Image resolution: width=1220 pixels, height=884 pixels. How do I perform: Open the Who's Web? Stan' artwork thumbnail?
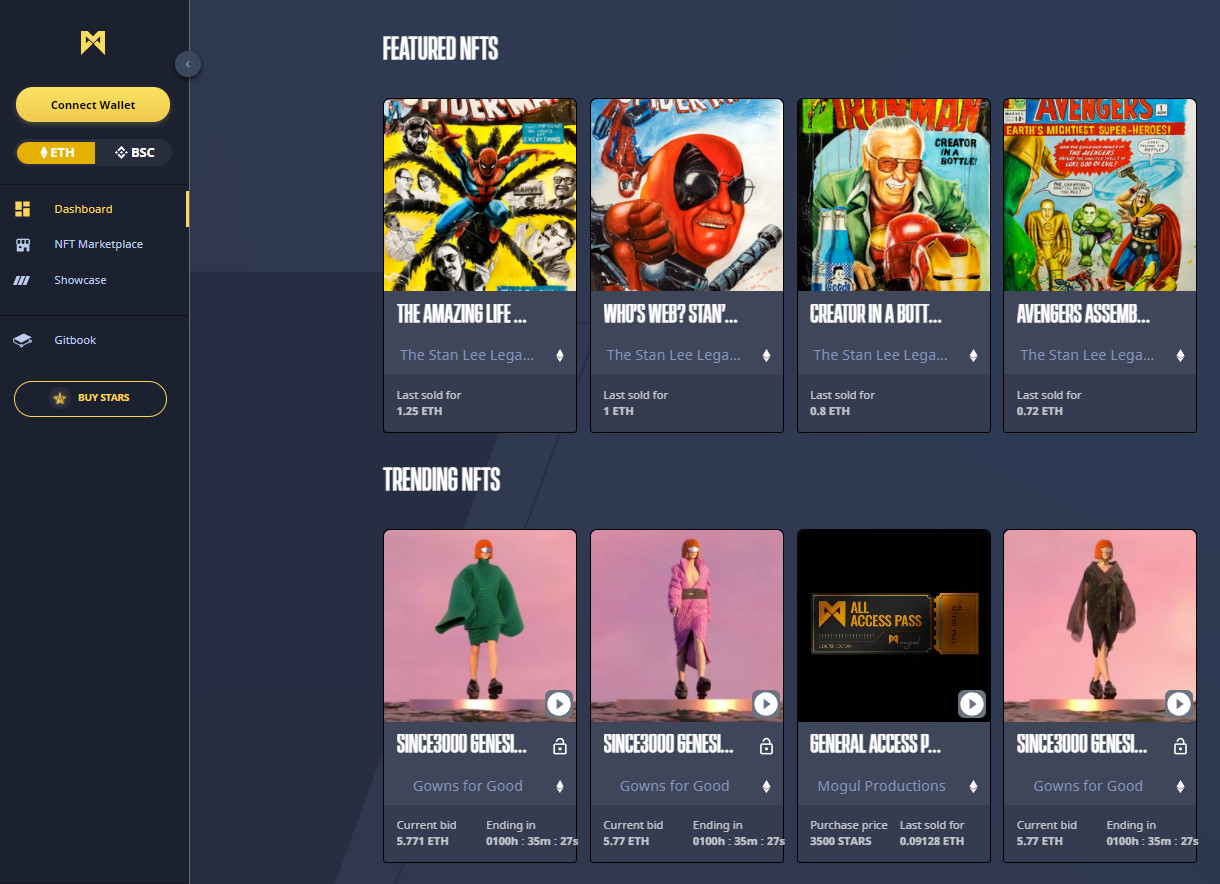(687, 195)
